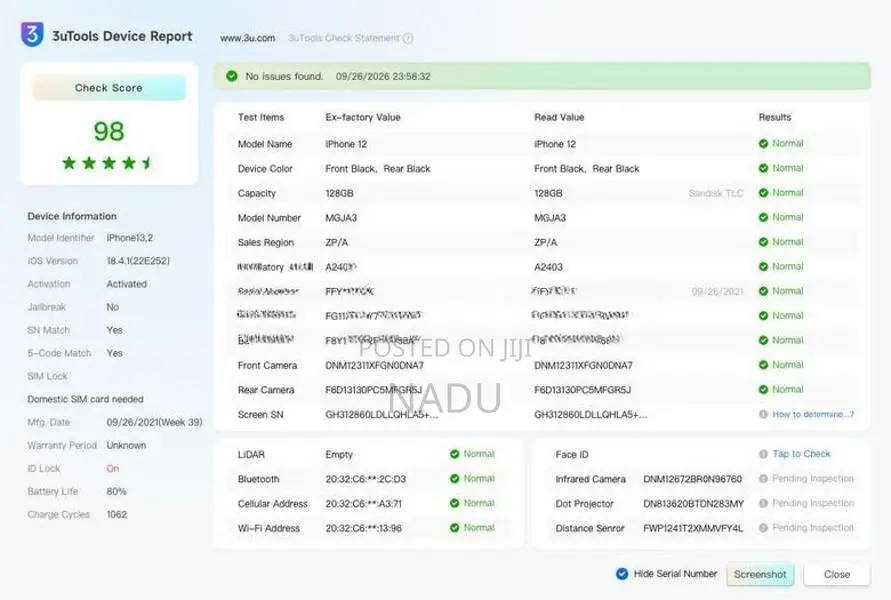Viewport: 891px width, 600px height.
Task: Open the 3uTools Check Statement link
Action: [344, 38]
